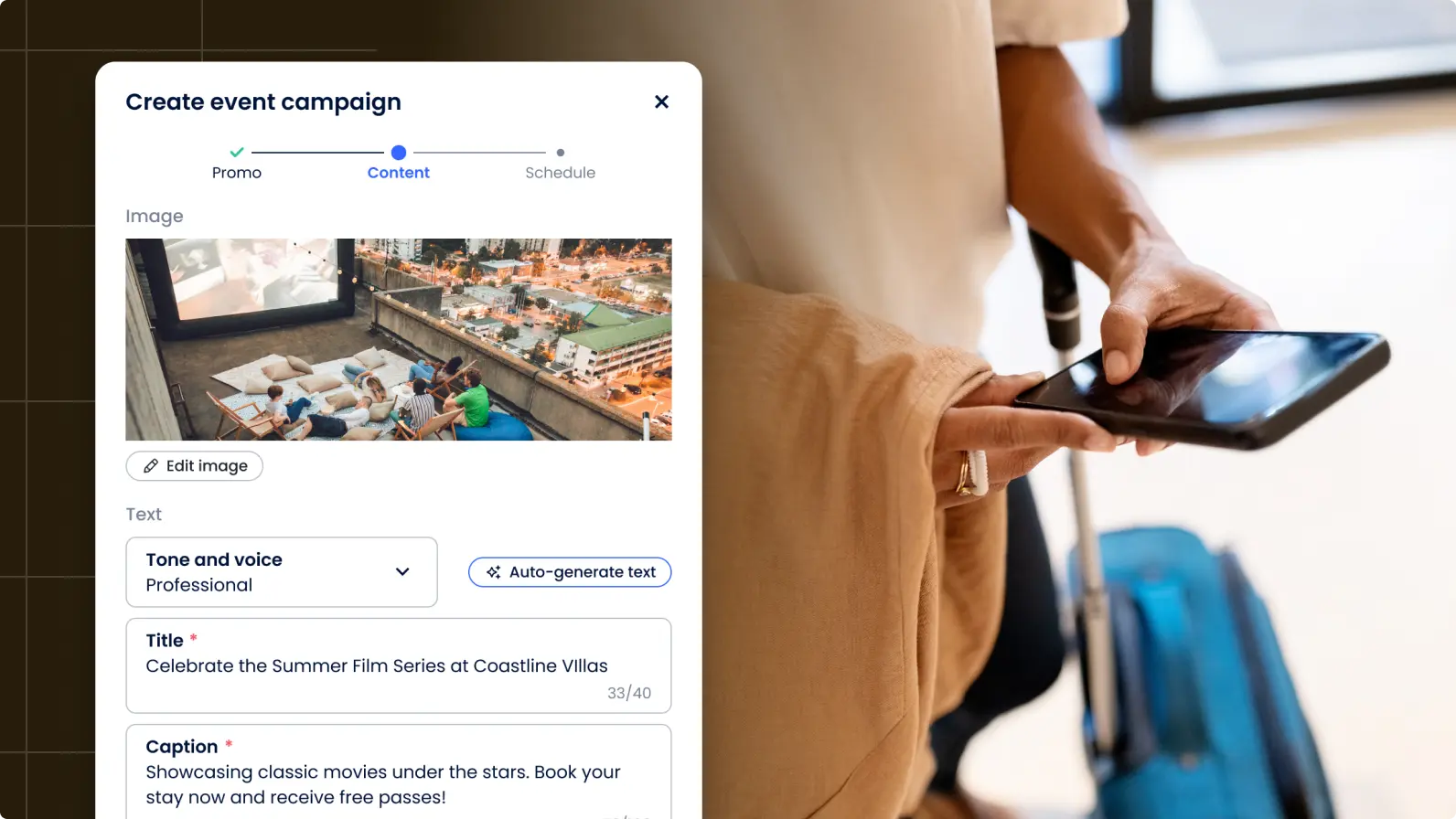Click into the Caption text field

click(x=399, y=772)
